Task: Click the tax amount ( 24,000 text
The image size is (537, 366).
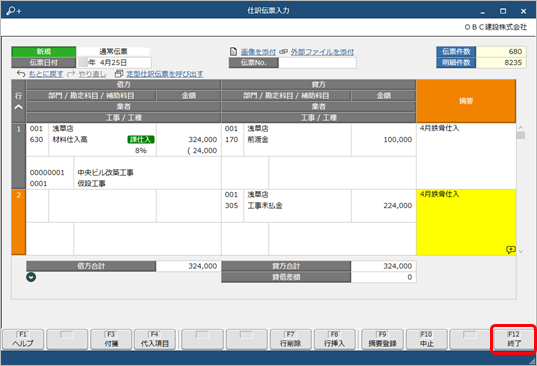Action: (x=202, y=151)
